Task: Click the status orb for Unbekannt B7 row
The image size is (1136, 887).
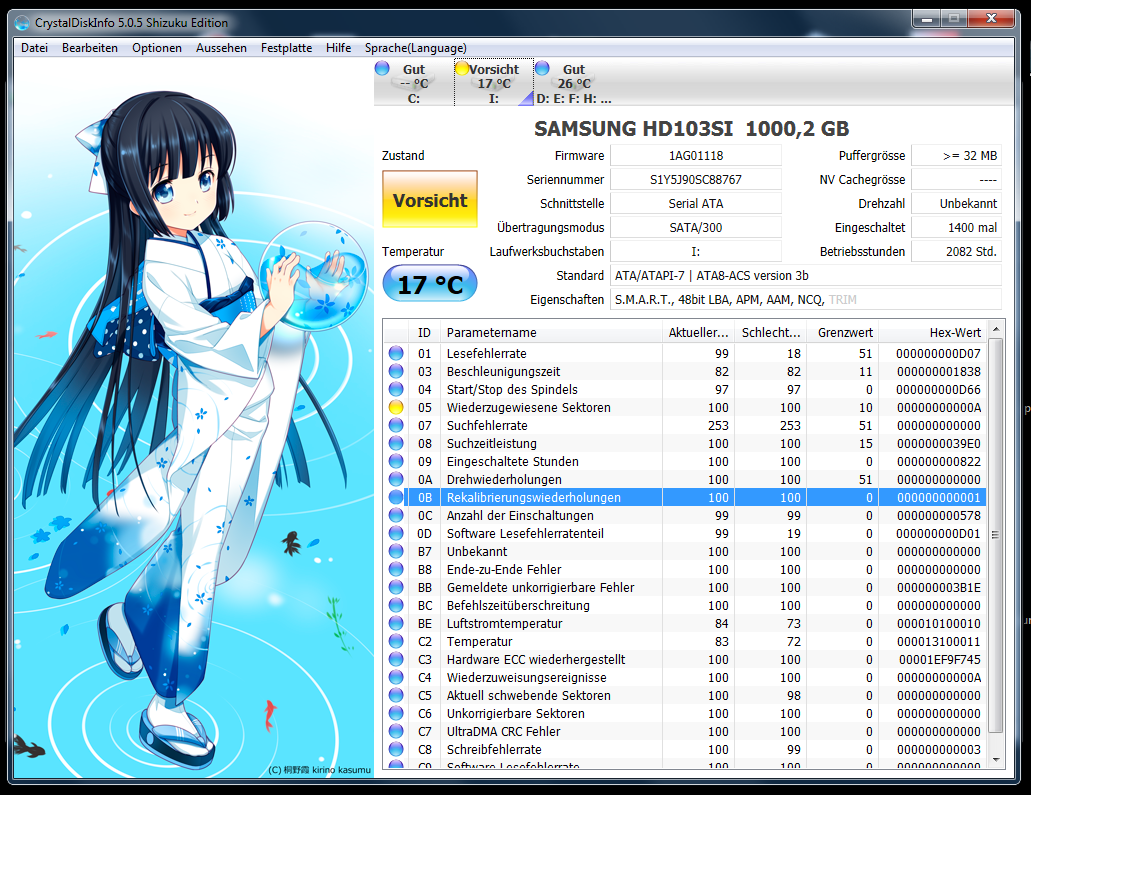Action: pyautogui.click(x=396, y=551)
